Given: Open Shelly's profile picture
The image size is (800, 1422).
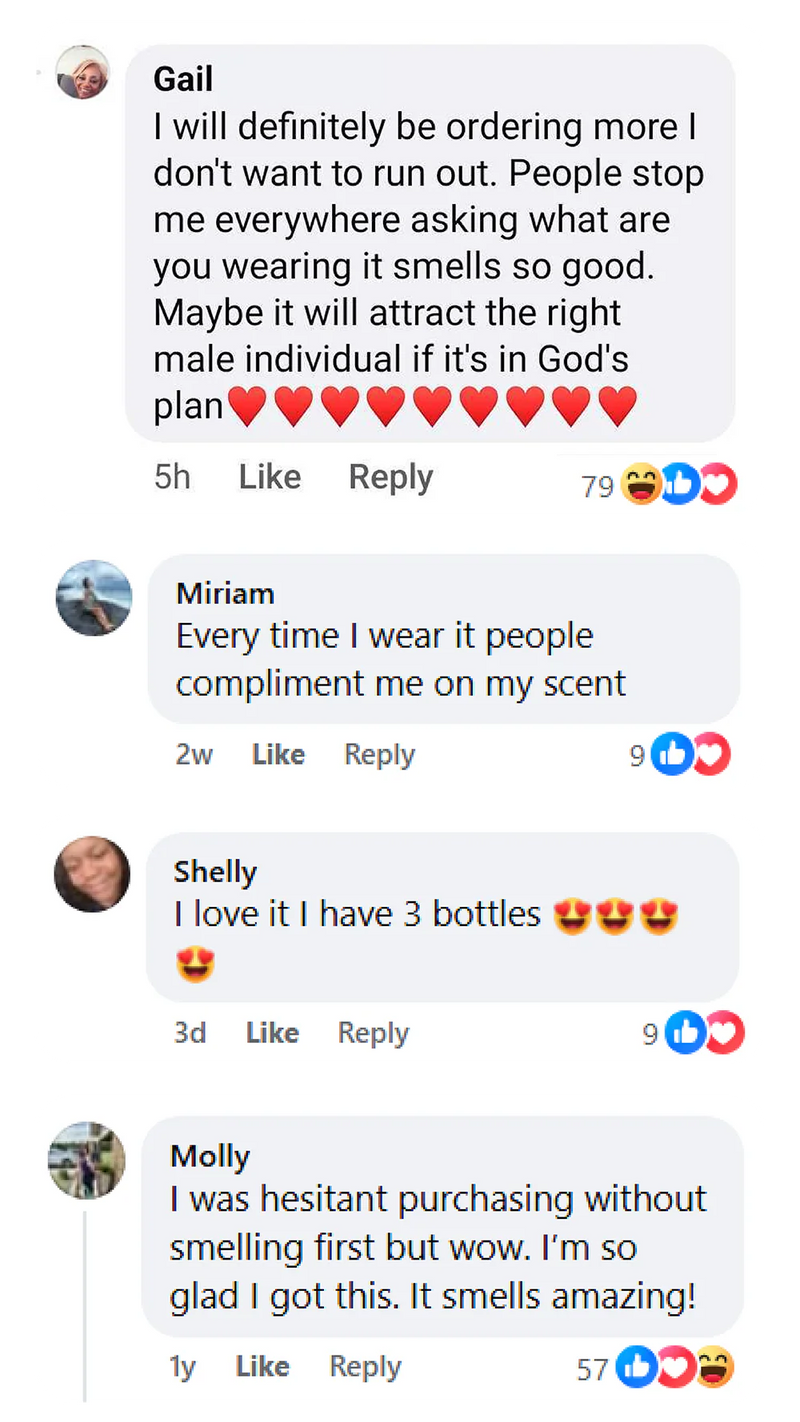Looking at the screenshot, I should 91,873.
